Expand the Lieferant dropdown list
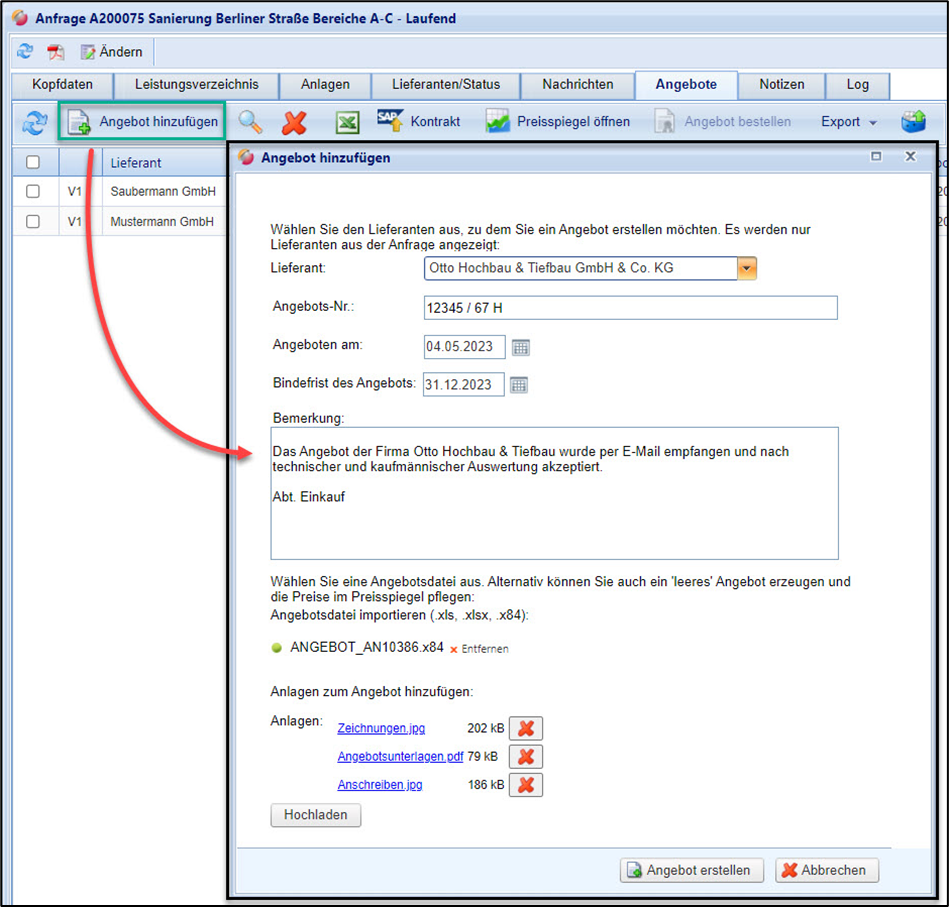 pyautogui.click(x=747, y=268)
